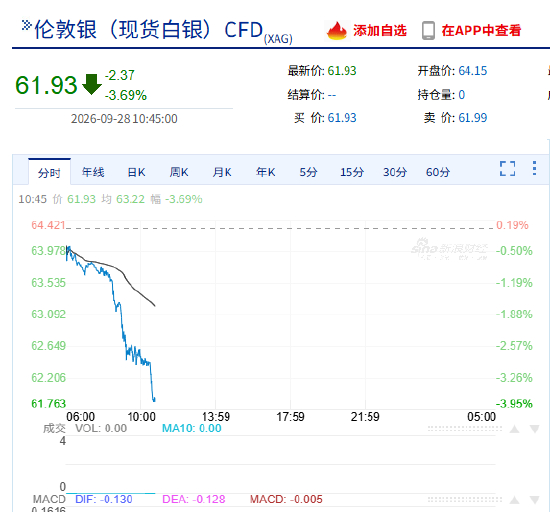Viewport: 550px width, 512px height.
Task: Click the 在APP中查看 link
Action: click(482, 31)
